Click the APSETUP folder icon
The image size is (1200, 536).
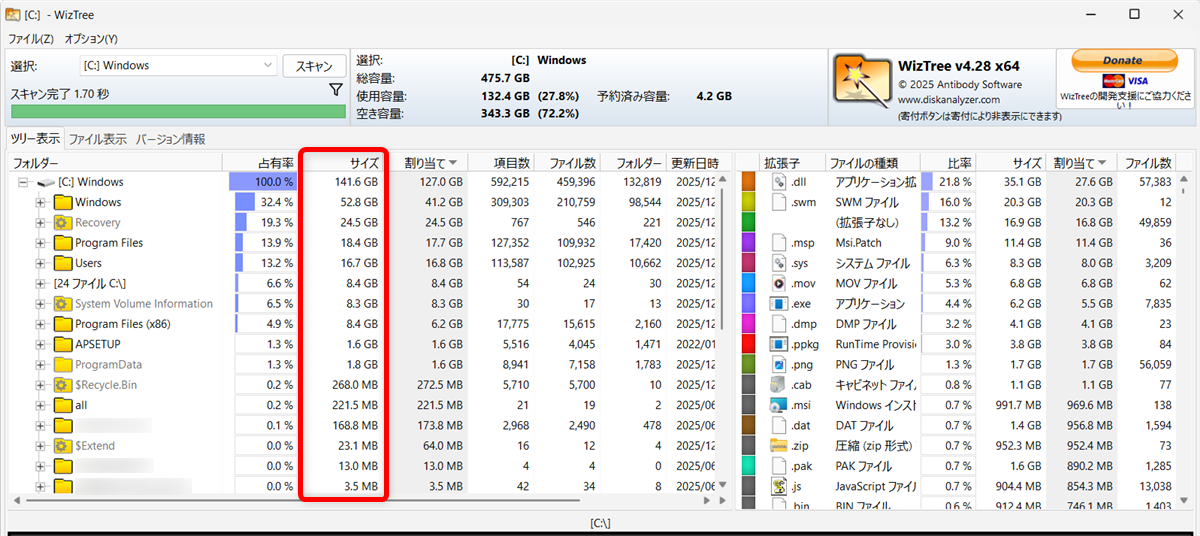(x=62, y=344)
